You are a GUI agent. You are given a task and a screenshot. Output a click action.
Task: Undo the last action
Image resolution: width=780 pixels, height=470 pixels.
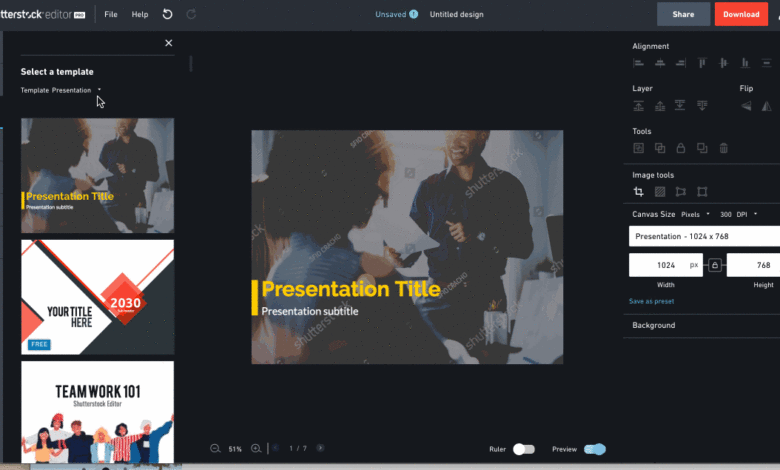click(168, 14)
